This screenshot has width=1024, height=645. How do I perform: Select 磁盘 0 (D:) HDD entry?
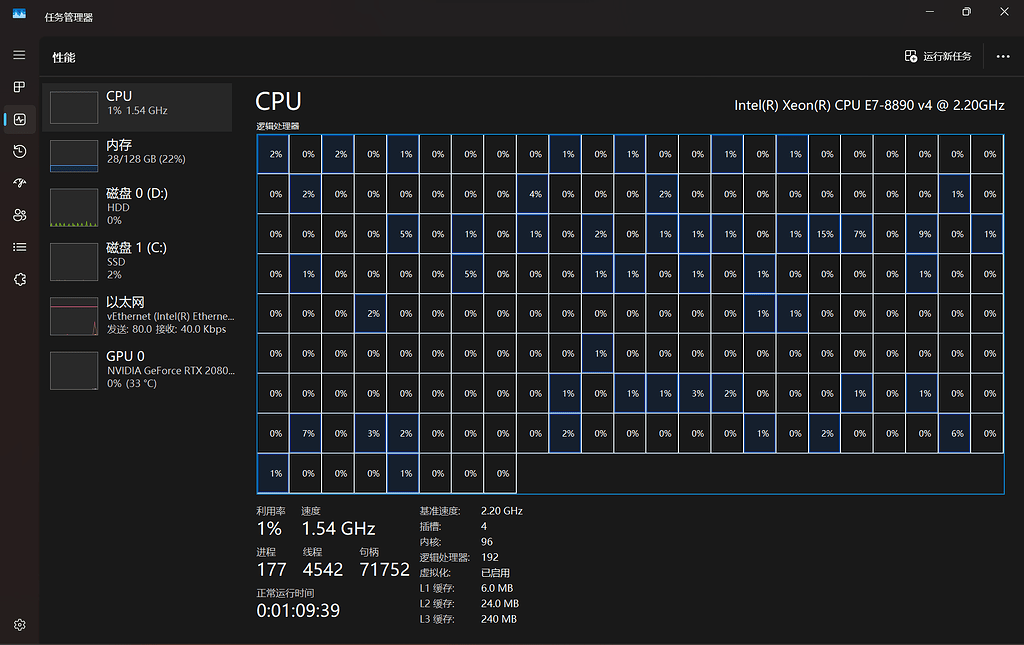click(137, 207)
